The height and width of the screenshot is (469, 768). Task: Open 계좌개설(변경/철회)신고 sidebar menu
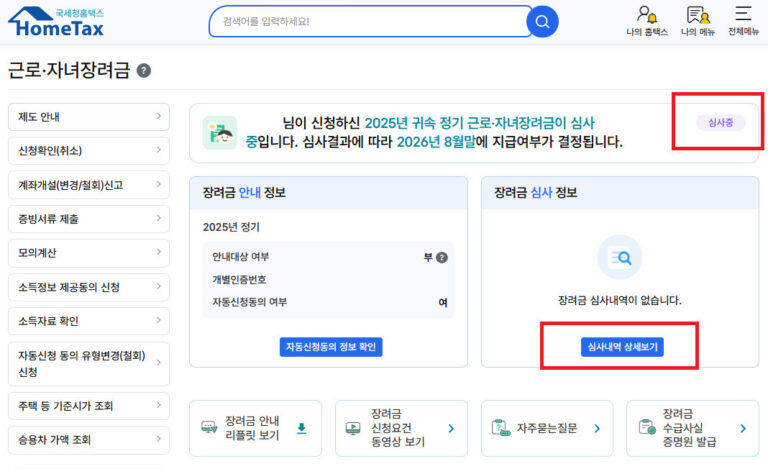coord(89,185)
